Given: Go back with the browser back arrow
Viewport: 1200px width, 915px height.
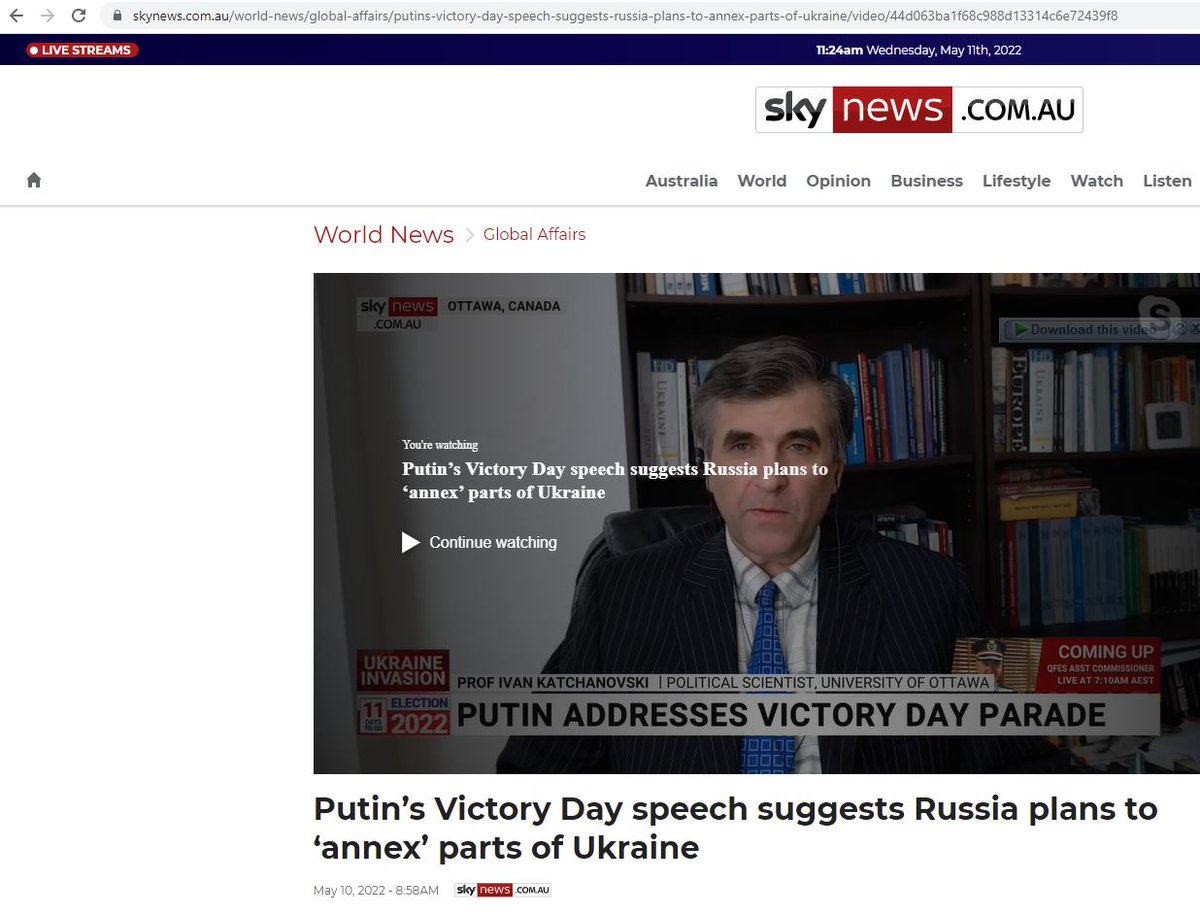Looking at the screenshot, I should click(16, 16).
